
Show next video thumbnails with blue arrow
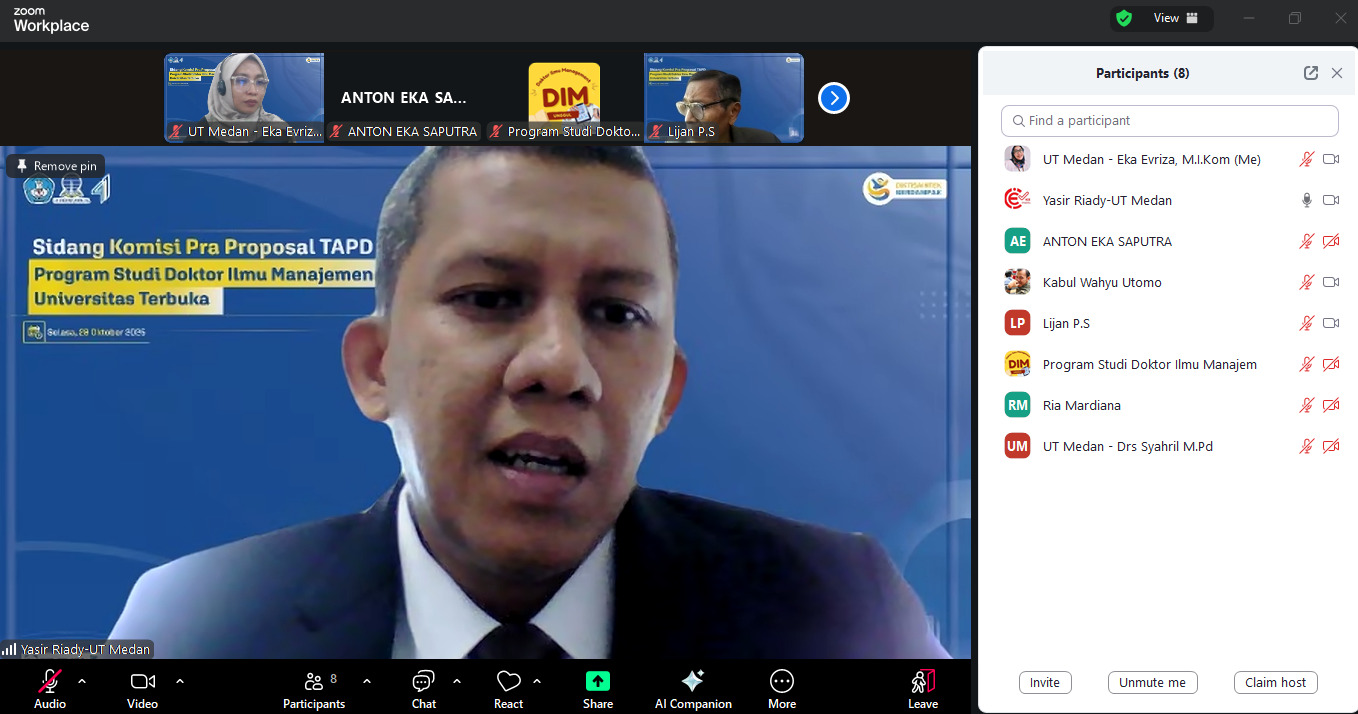833,98
